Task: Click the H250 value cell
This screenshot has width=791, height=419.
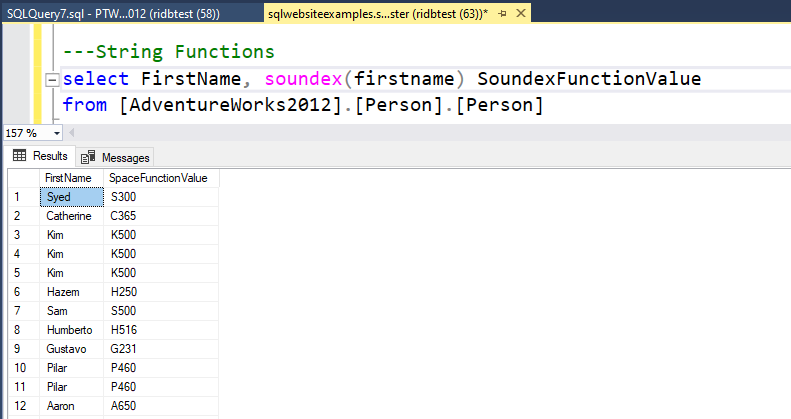Action: point(161,292)
